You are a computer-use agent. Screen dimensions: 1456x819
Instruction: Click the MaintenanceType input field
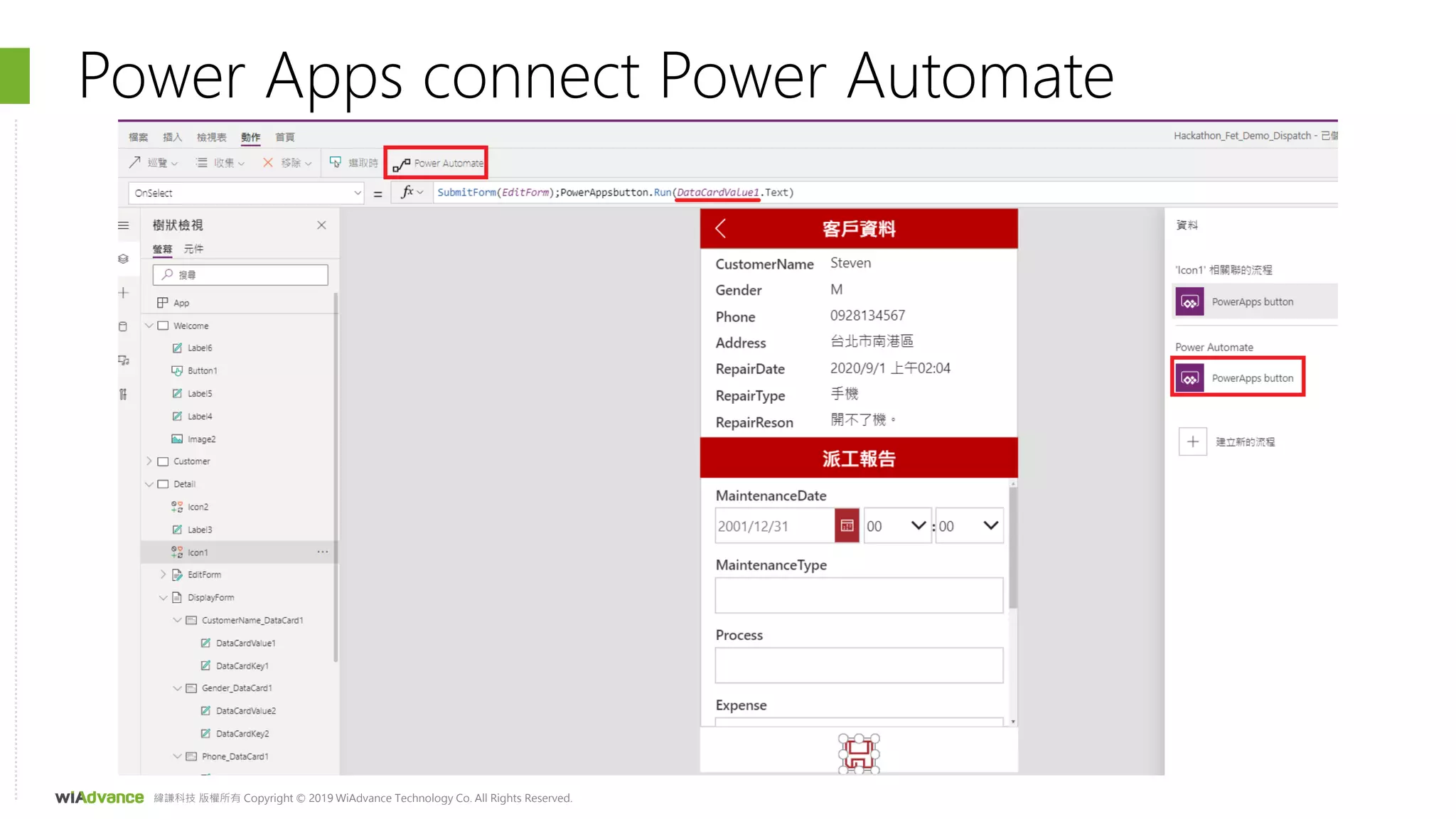coord(859,595)
